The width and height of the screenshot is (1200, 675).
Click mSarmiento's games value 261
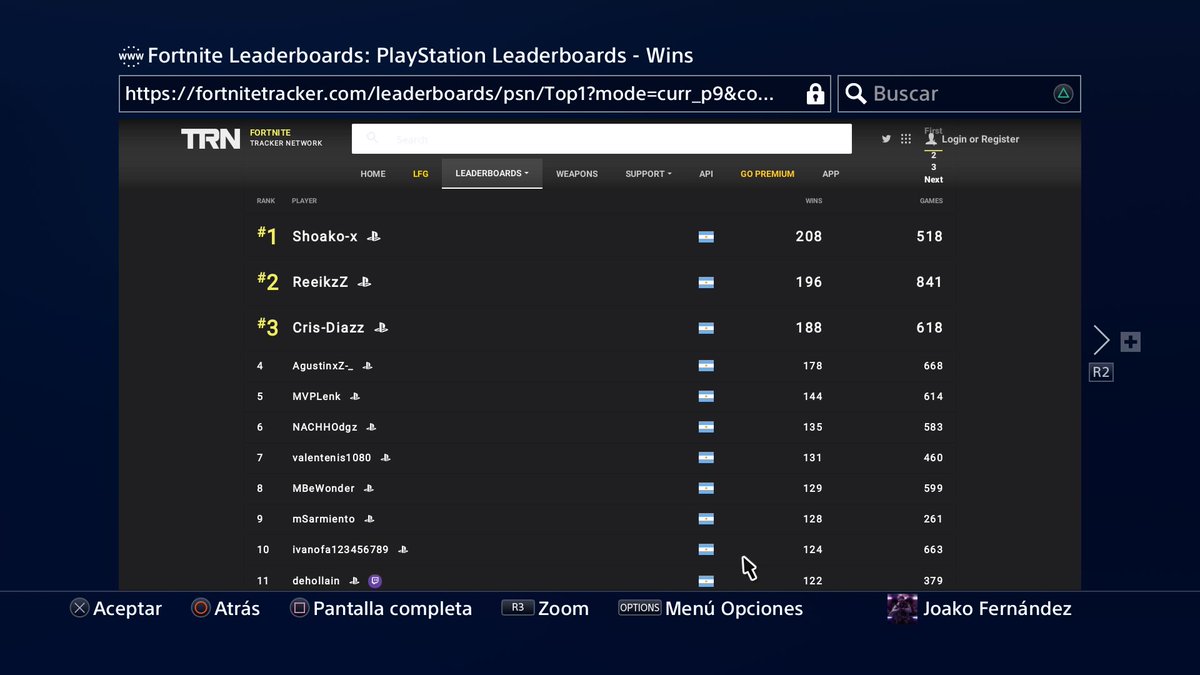click(933, 519)
